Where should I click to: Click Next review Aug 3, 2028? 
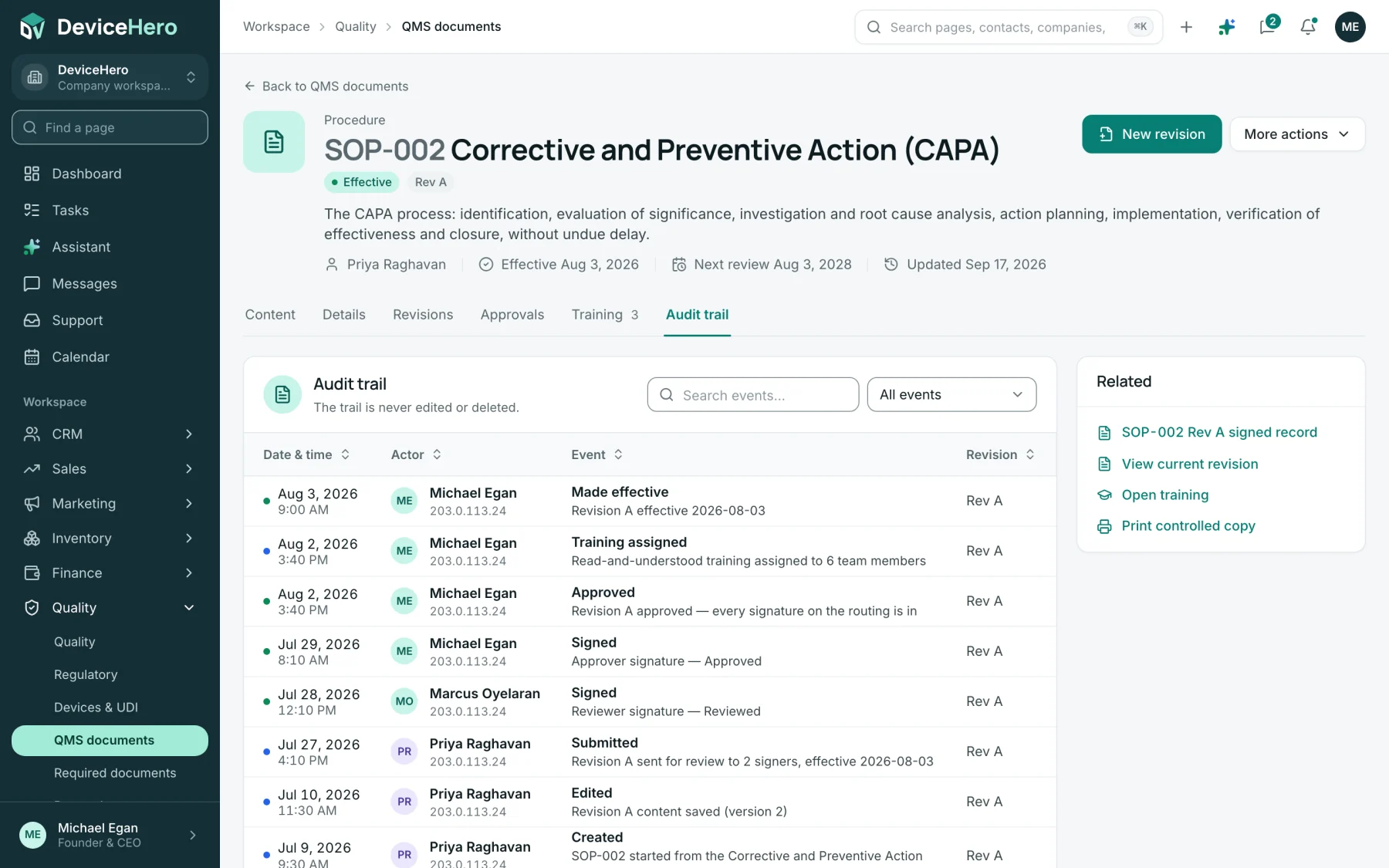point(762,265)
